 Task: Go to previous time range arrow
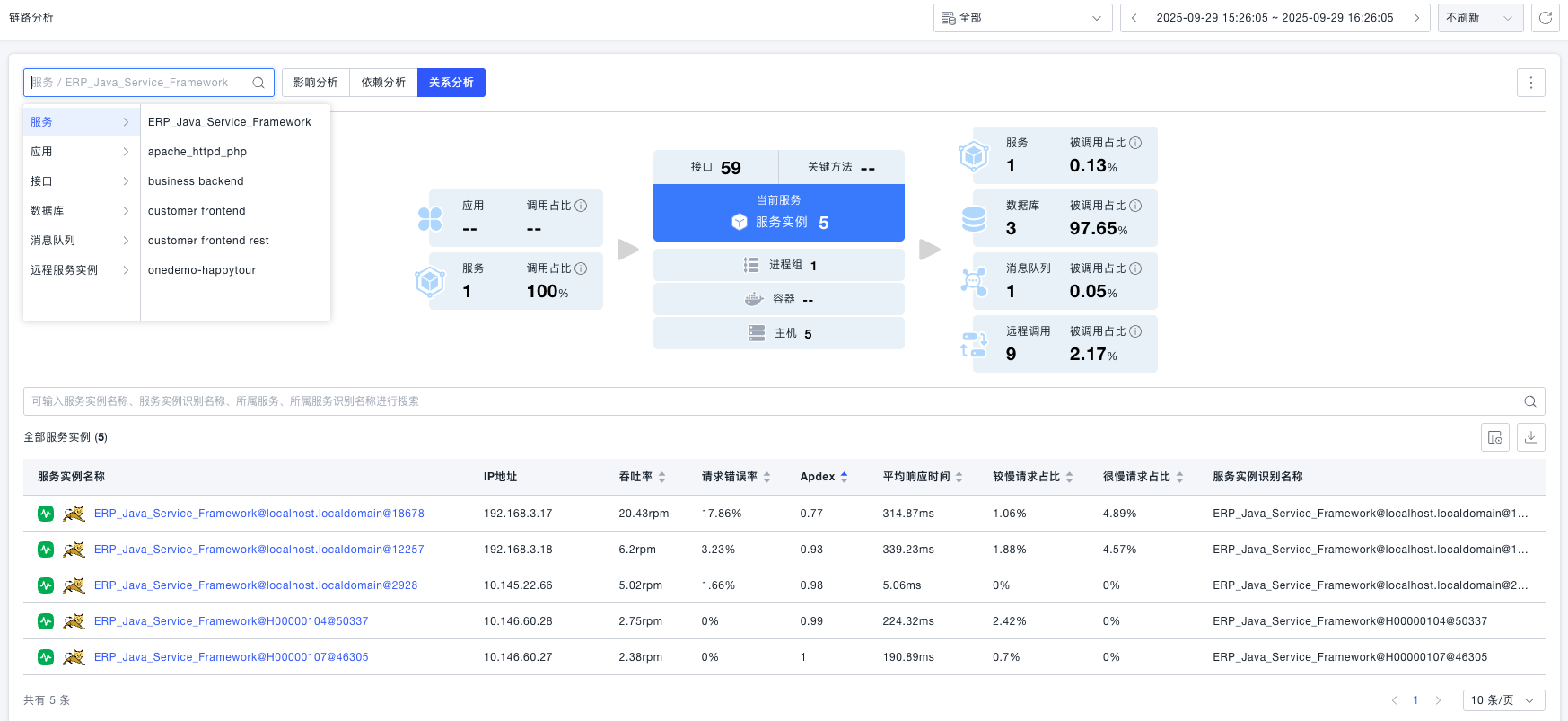coord(1134,18)
